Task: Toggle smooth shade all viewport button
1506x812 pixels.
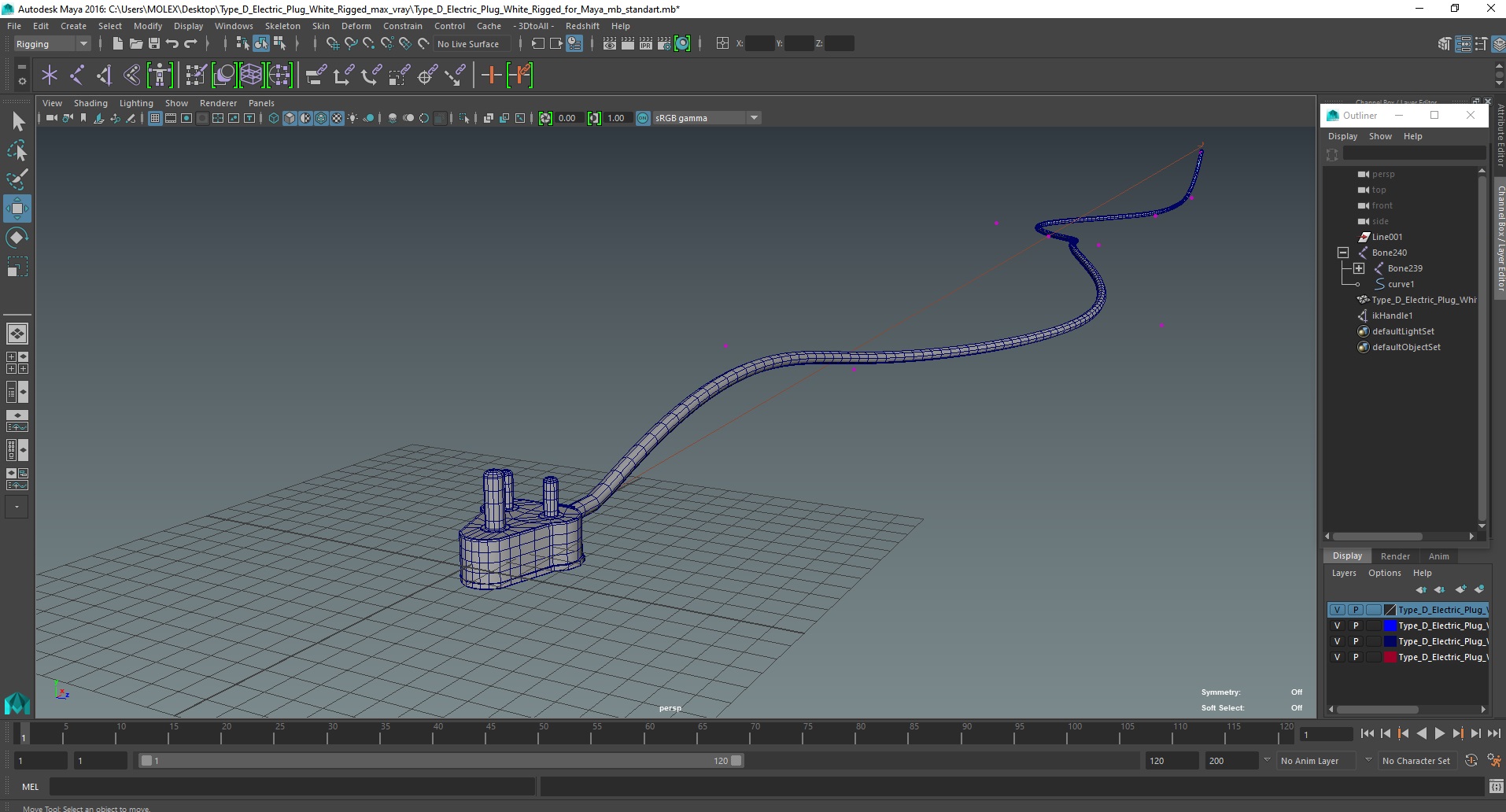Action: pyautogui.click(x=290, y=118)
